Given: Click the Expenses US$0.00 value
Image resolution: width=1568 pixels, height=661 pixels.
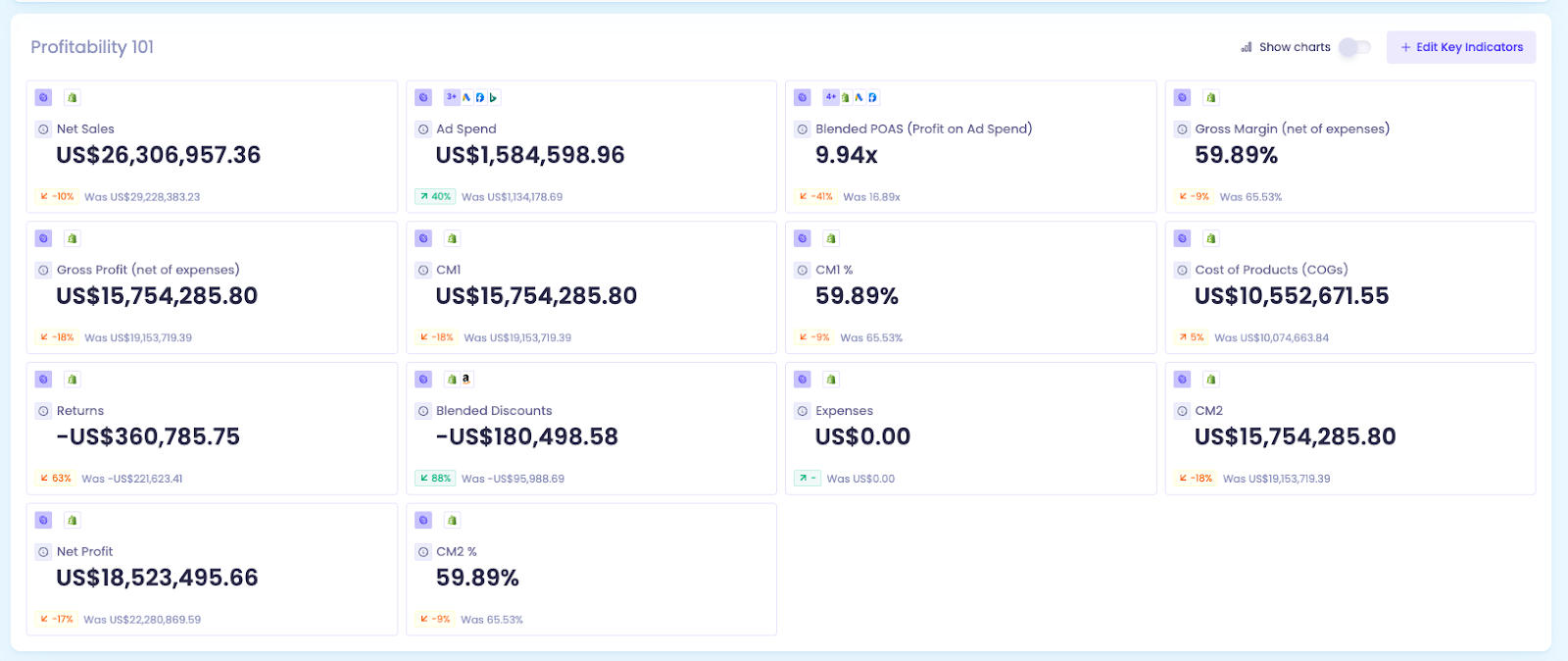Looking at the screenshot, I should (x=862, y=436).
